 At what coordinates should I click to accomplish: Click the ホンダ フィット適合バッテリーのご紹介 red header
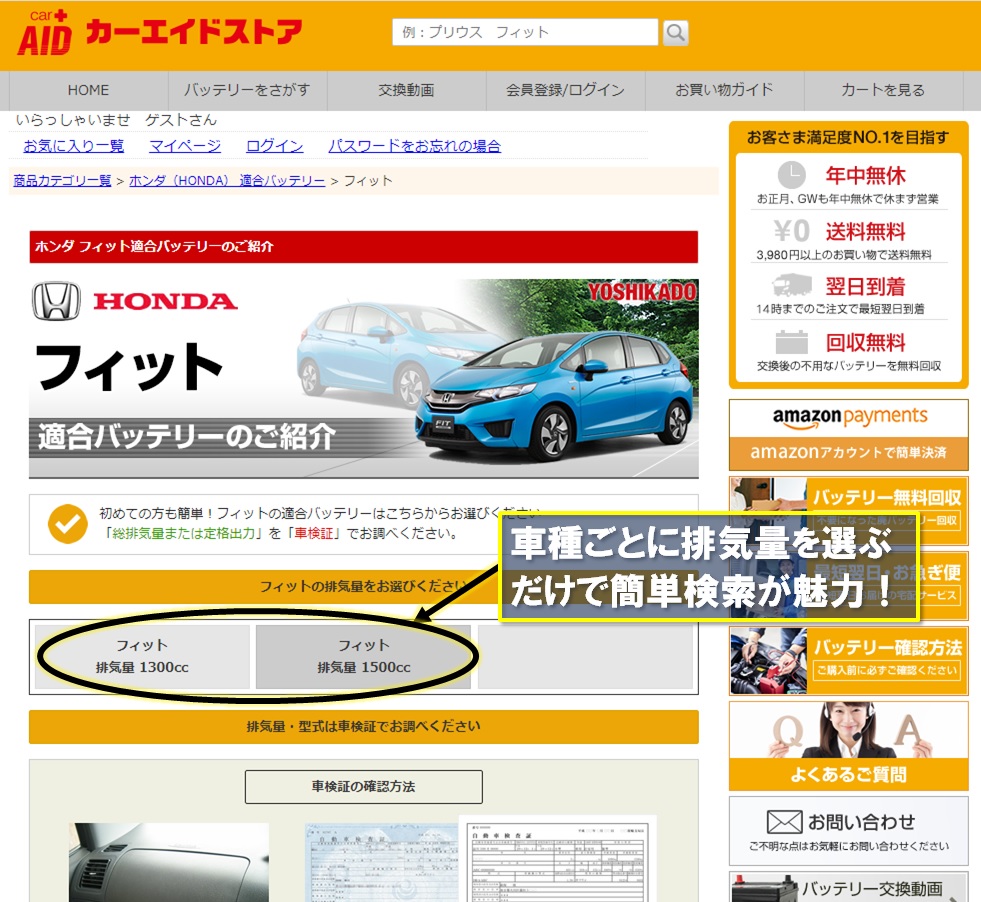point(363,246)
